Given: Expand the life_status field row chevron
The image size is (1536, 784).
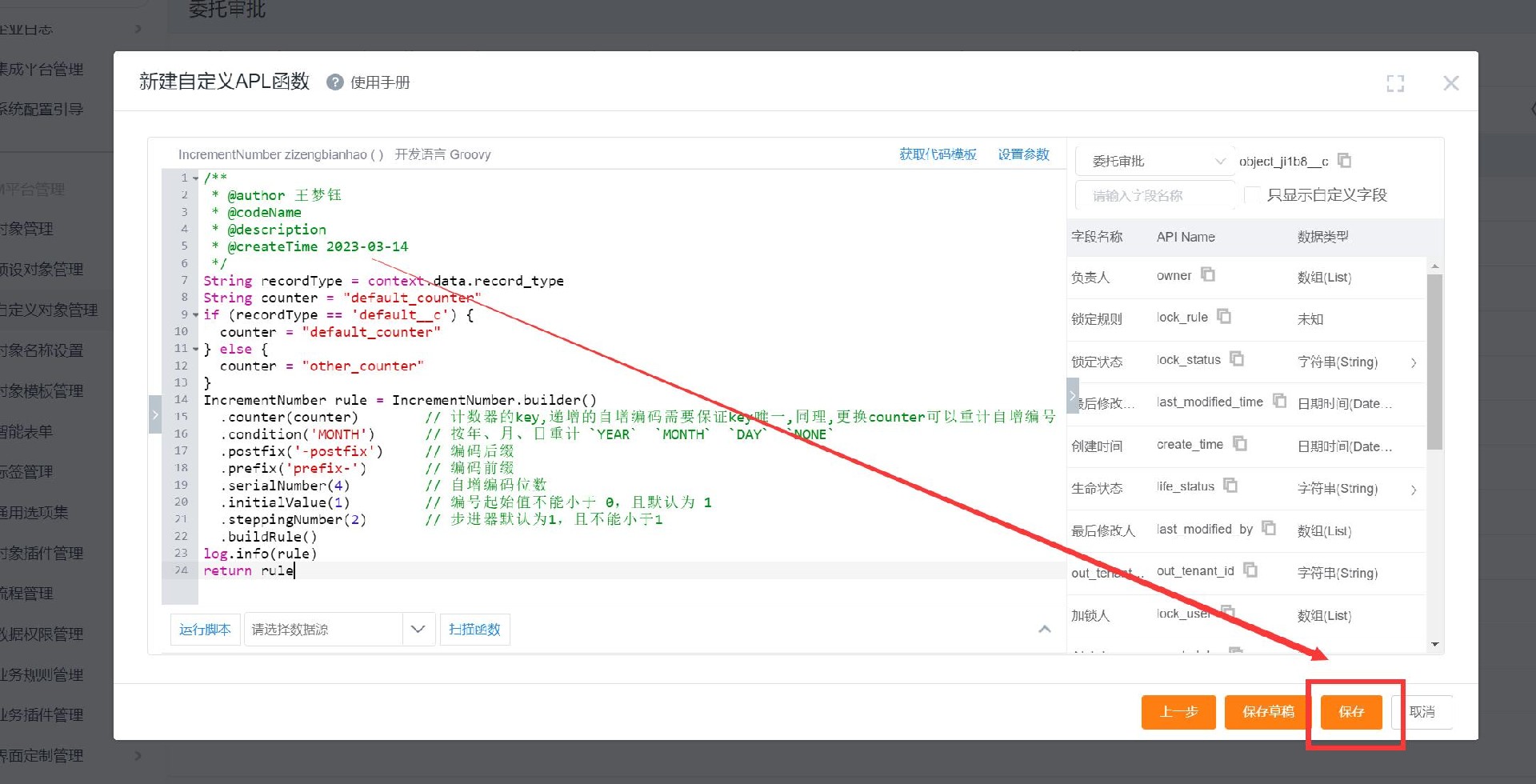Looking at the screenshot, I should [1414, 490].
